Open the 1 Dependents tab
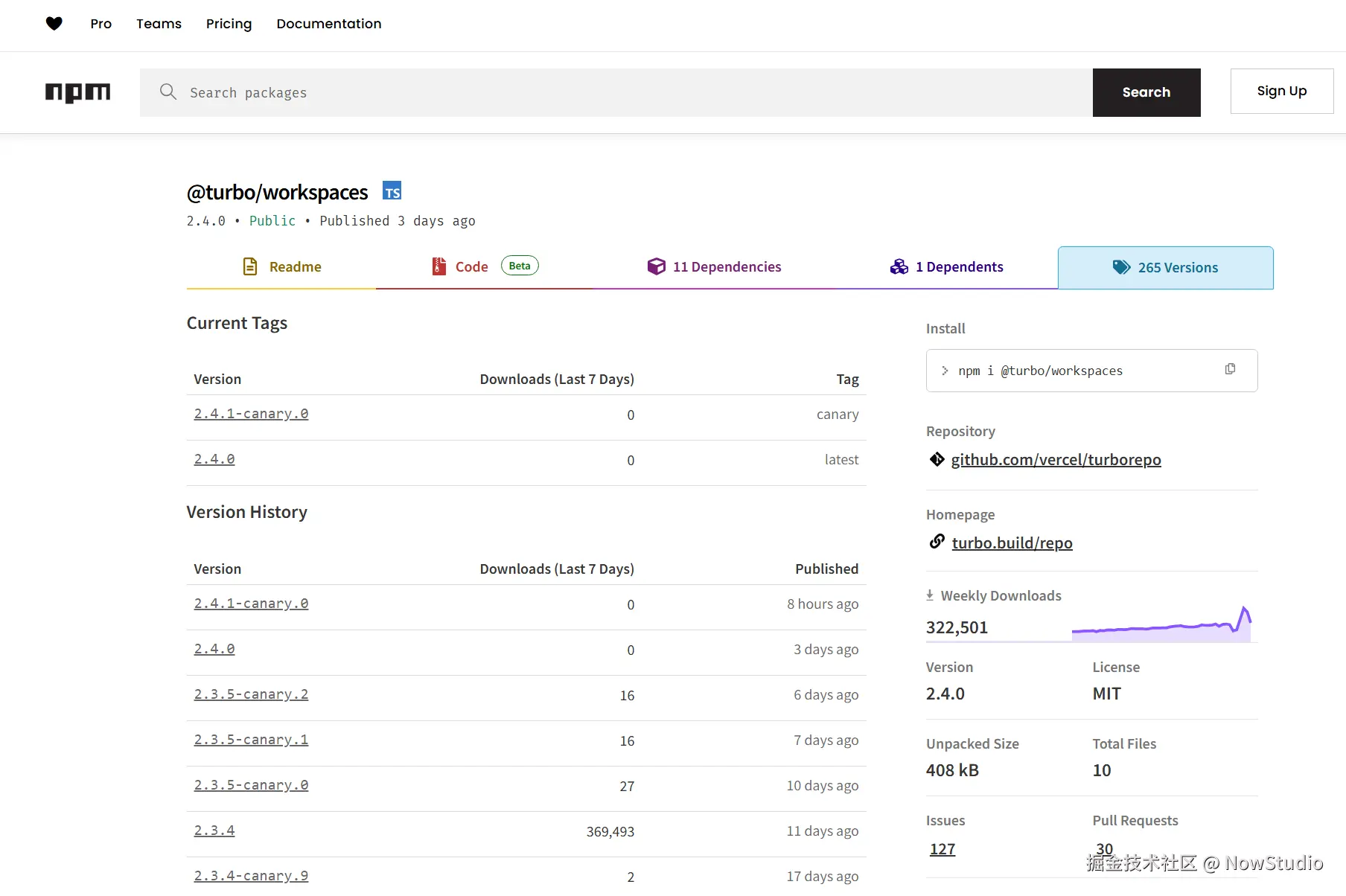Image resolution: width=1346 pixels, height=896 pixels. click(947, 267)
